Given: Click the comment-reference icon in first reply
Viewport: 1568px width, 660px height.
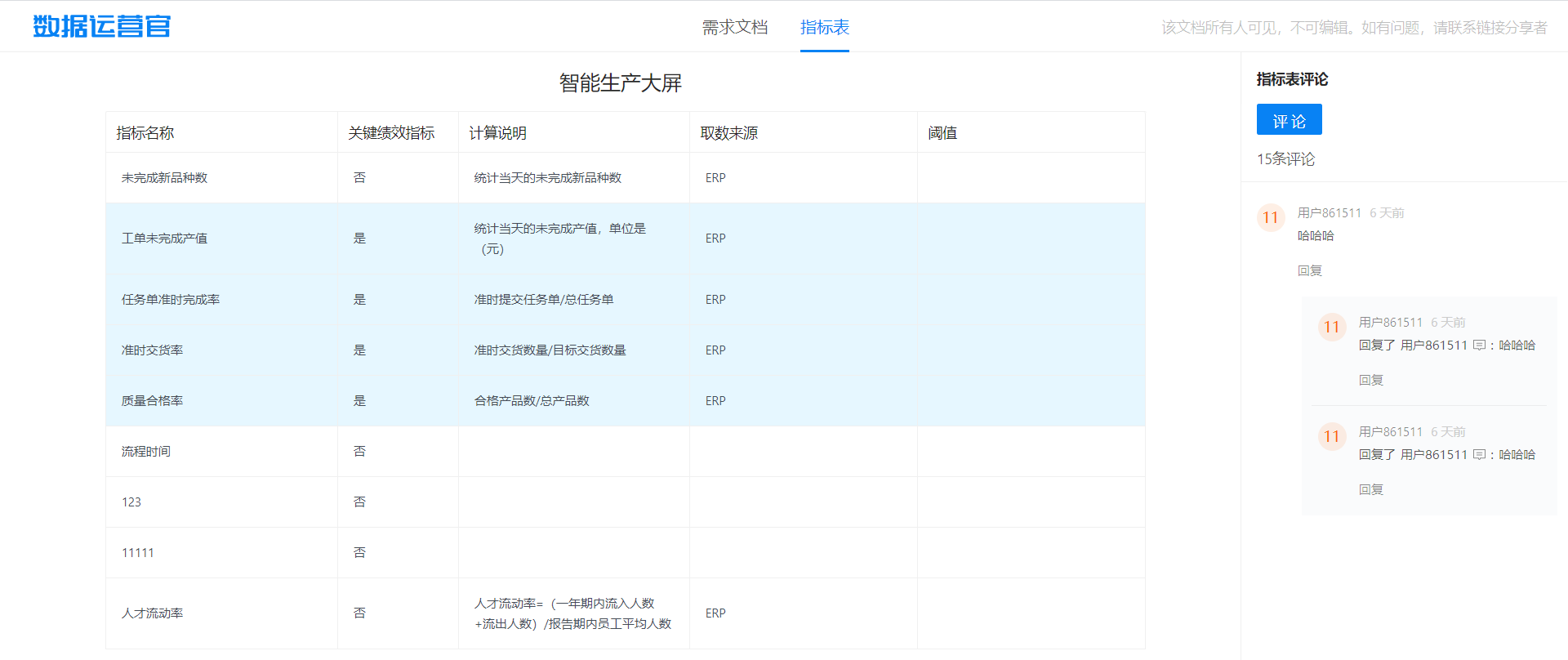Looking at the screenshot, I should [x=1479, y=346].
